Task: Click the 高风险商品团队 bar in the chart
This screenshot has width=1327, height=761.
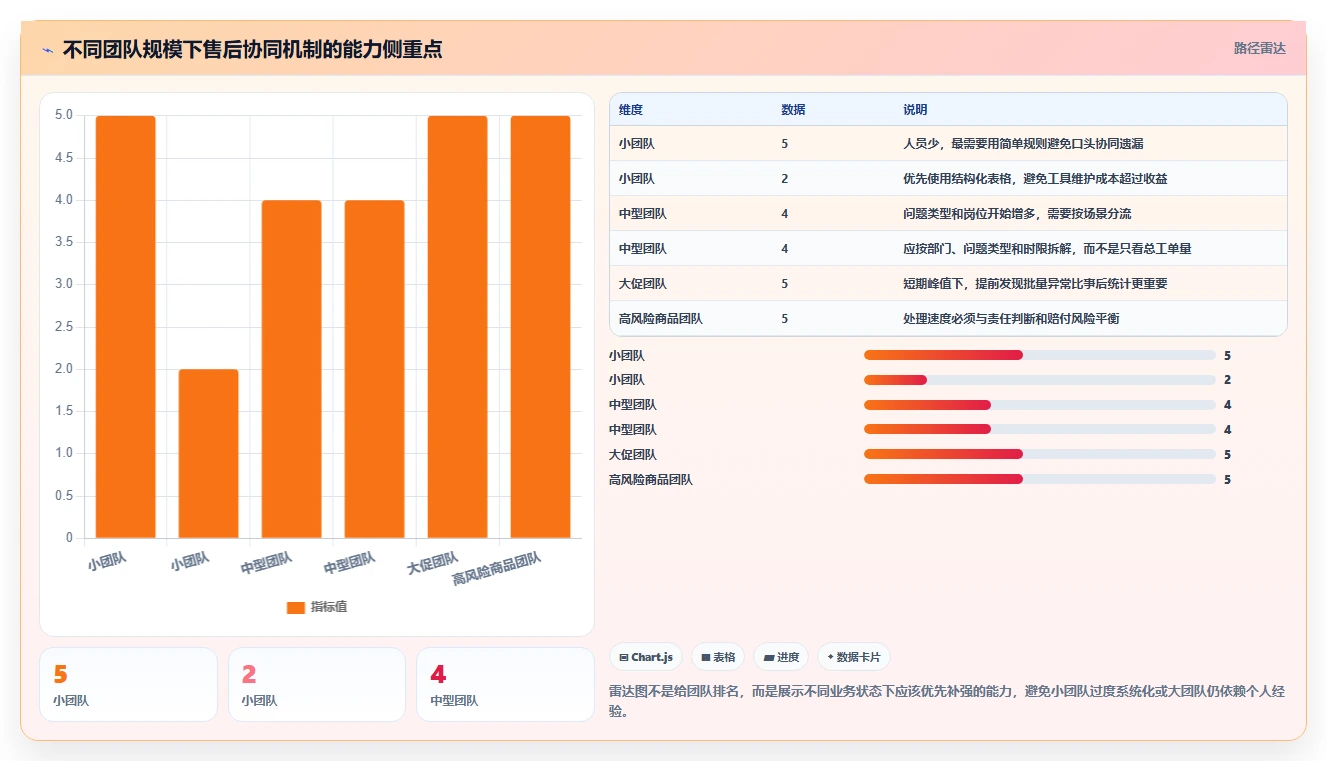Action: pyautogui.click(x=540, y=327)
